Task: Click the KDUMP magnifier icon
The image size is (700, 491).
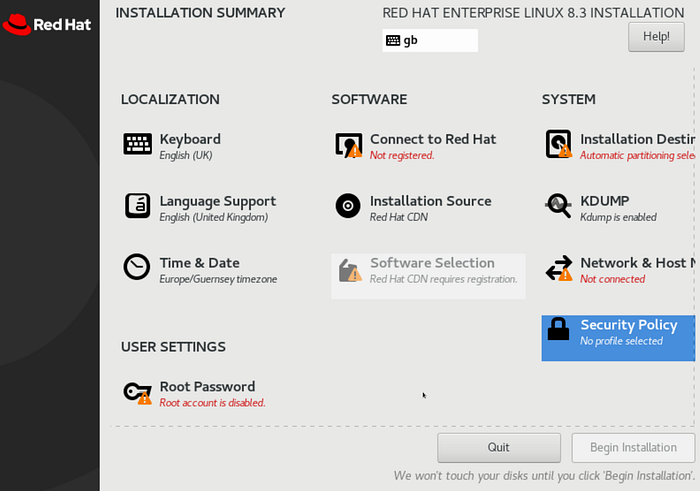Action: 558,205
